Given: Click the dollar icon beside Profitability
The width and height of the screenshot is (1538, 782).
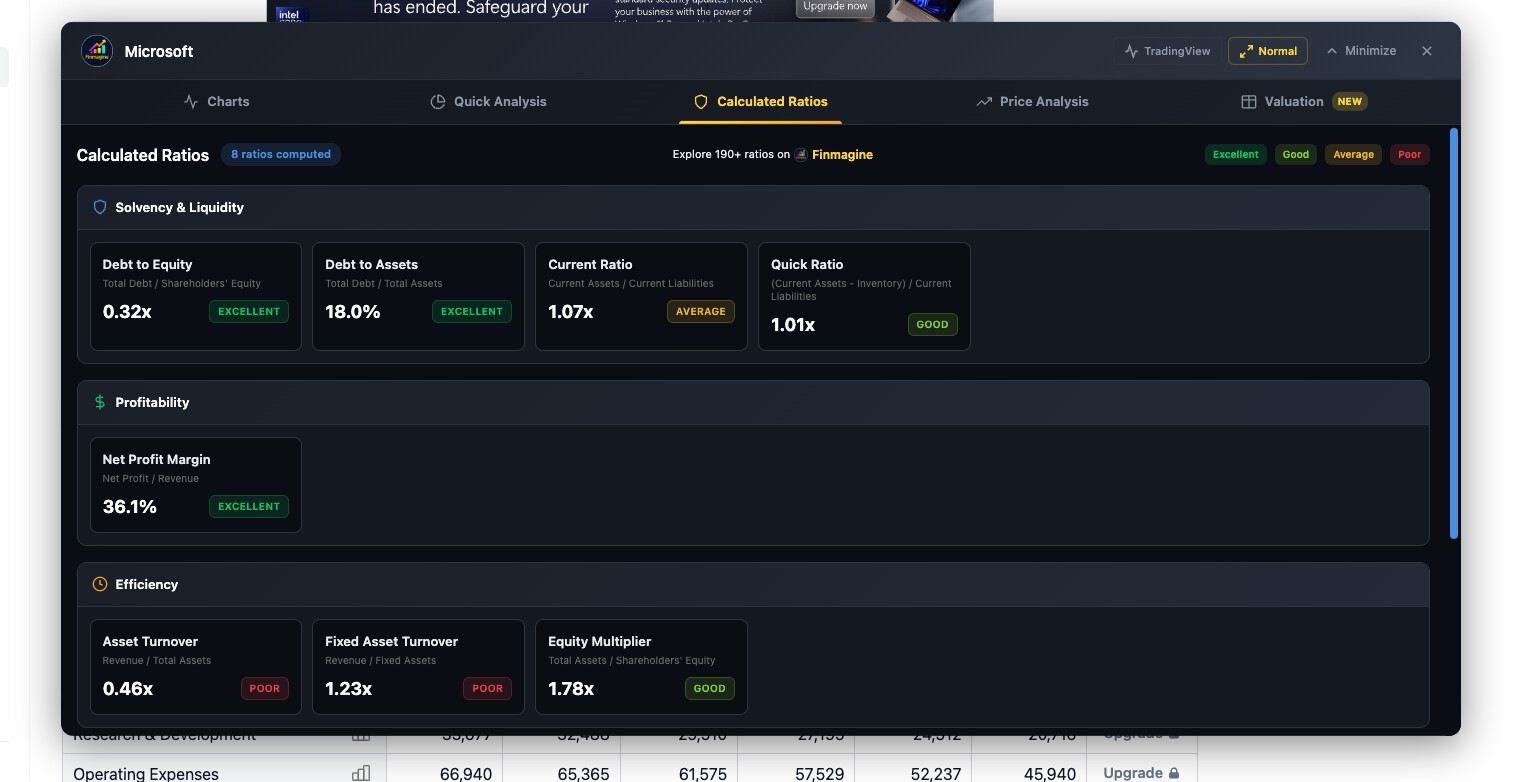Looking at the screenshot, I should click(x=100, y=403).
